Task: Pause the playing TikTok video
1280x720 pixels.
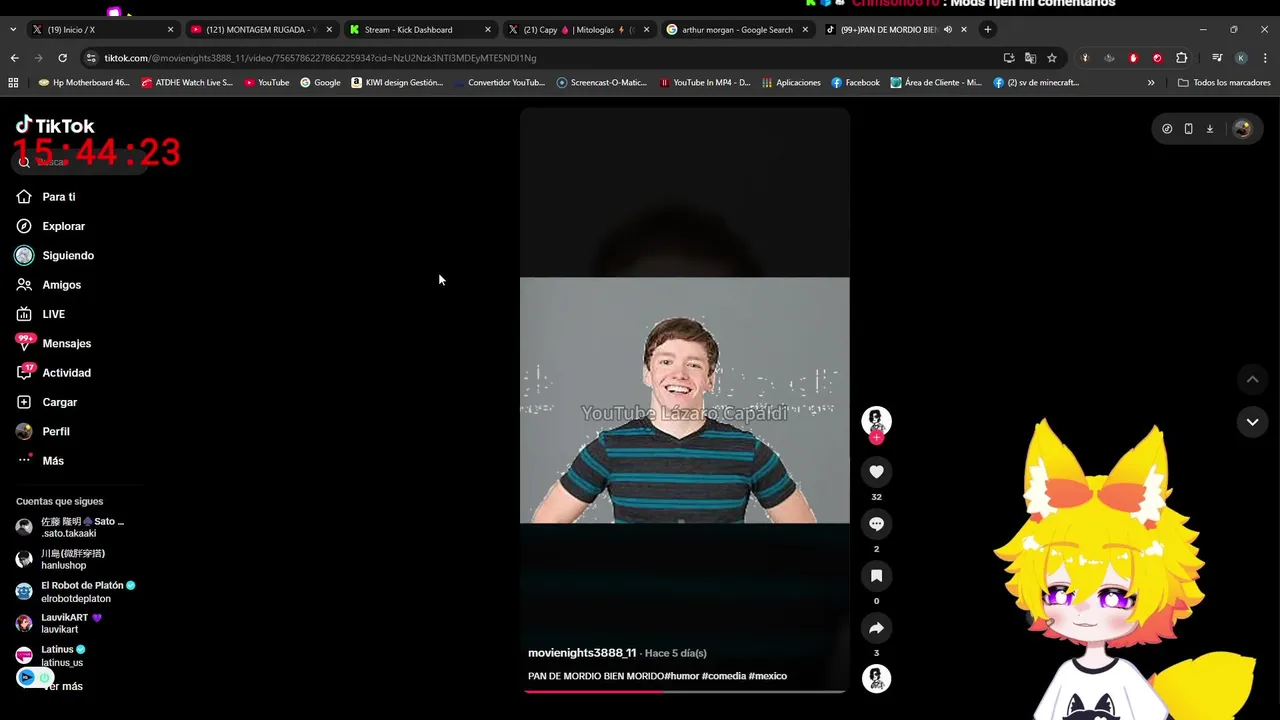Action: click(685, 400)
